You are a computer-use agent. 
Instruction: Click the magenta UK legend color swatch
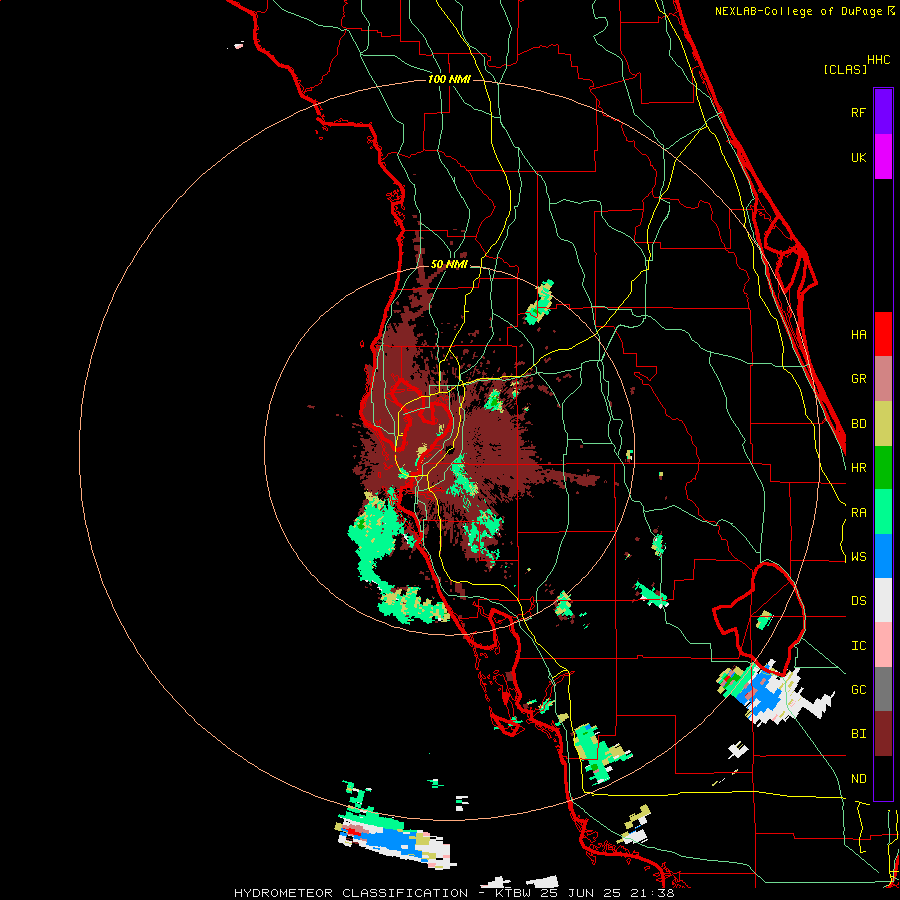[883, 157]
